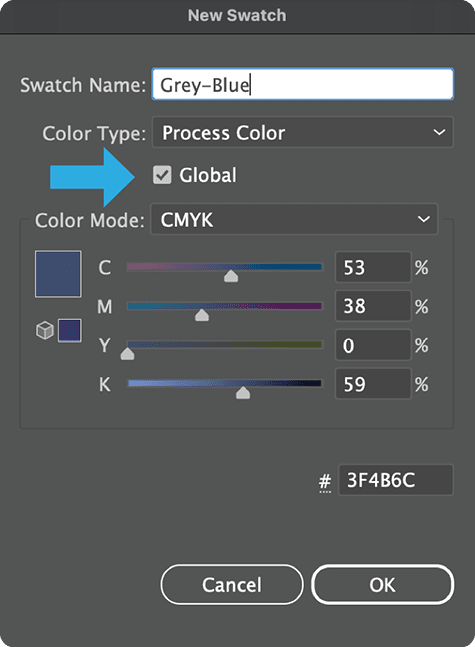Click the hex color code field
The width and height of the screenshot is (475, 647).
coord(396,480)
